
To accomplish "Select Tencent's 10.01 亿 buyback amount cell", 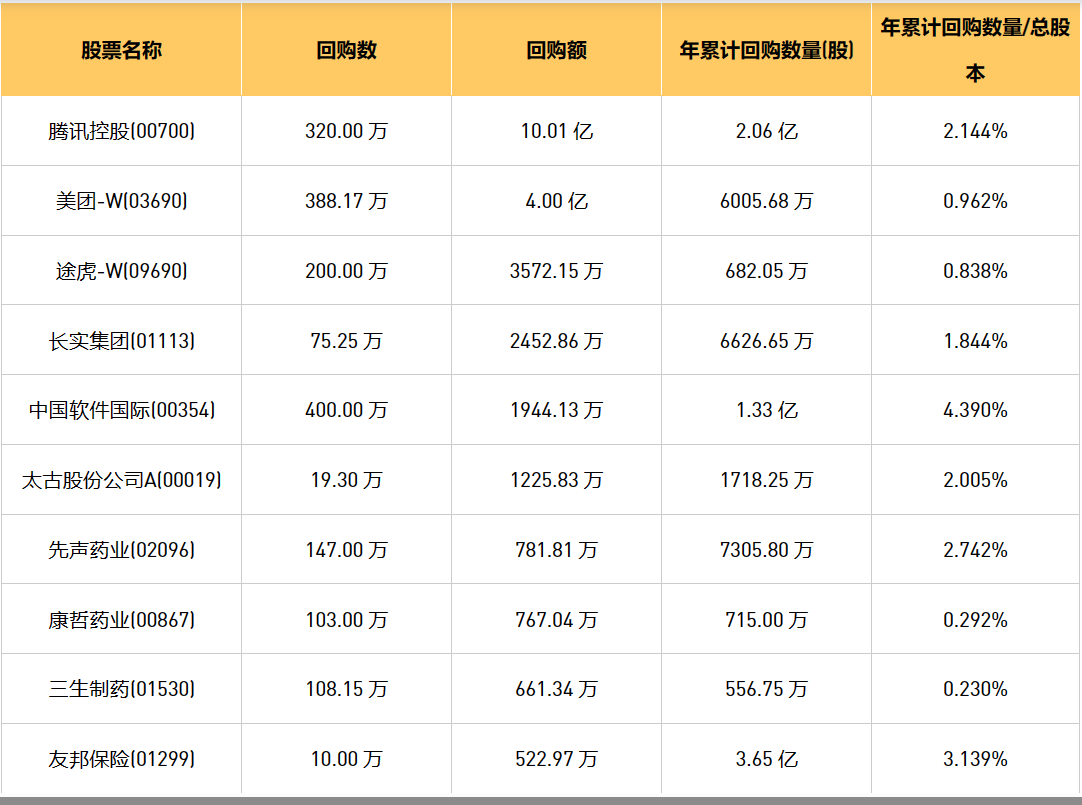I will (x=556, y=131).
